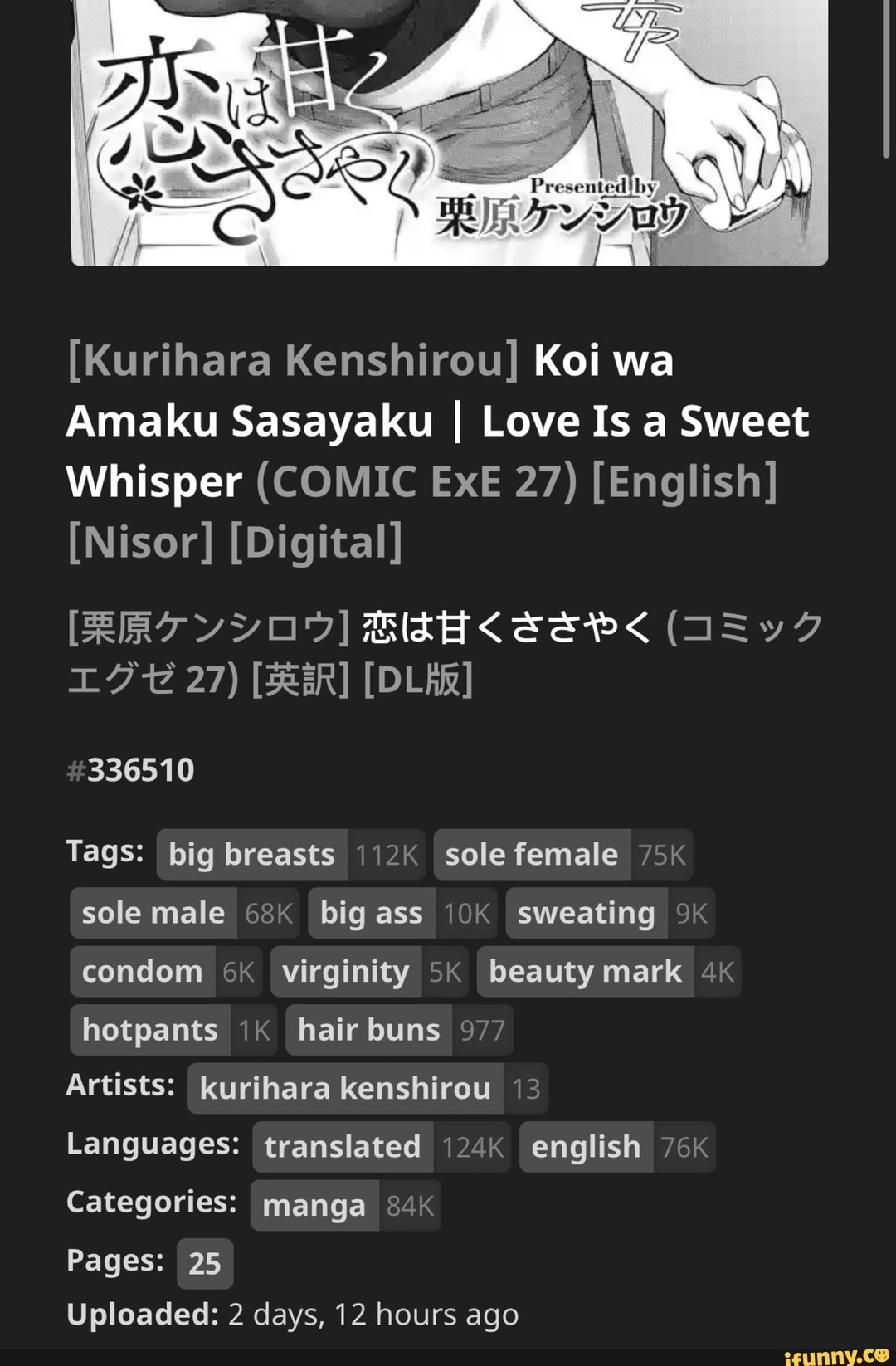Open the manga cover thumbnail

click(449, 133)
